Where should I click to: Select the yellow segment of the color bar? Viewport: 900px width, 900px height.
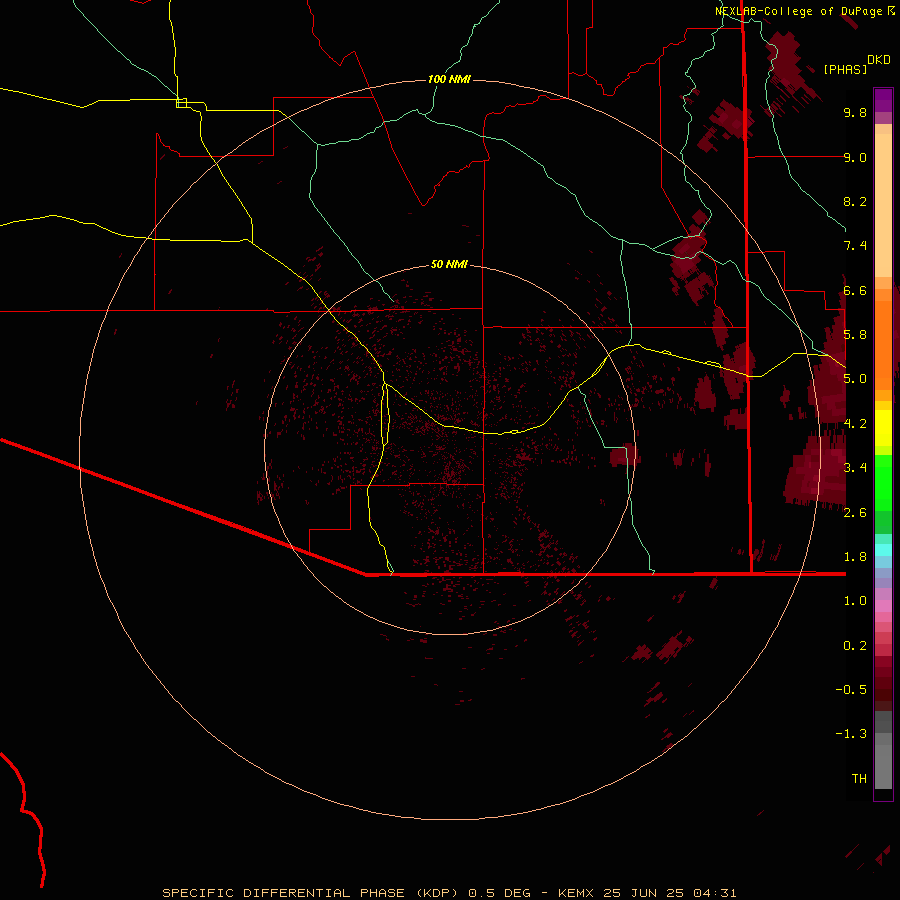tap(883, 428)
